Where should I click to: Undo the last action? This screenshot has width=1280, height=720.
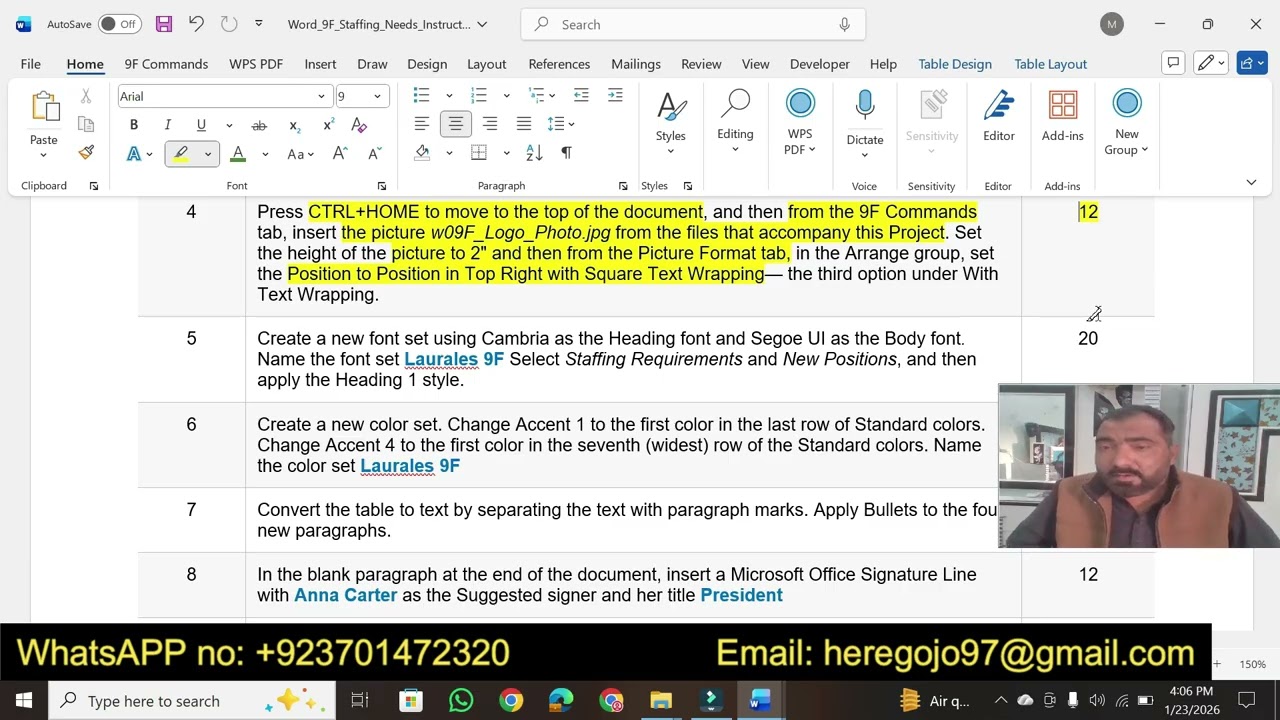click(196, 24)
